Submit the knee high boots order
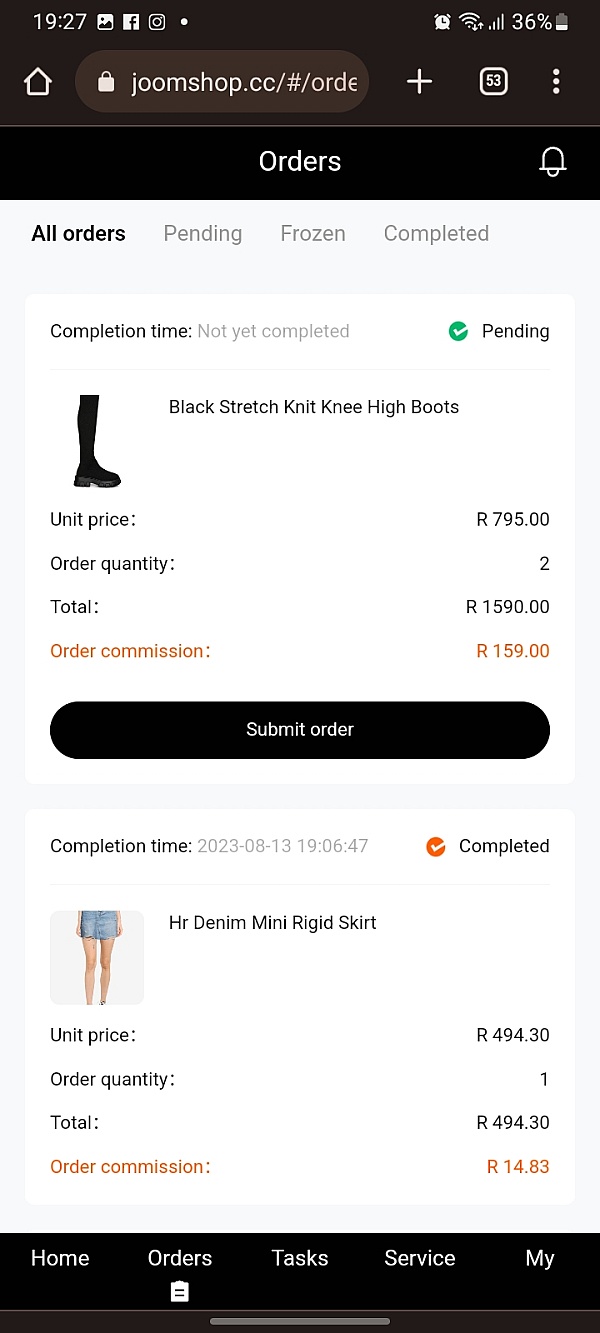Viewport: 600px width, 1333px height. coord(300,730)
